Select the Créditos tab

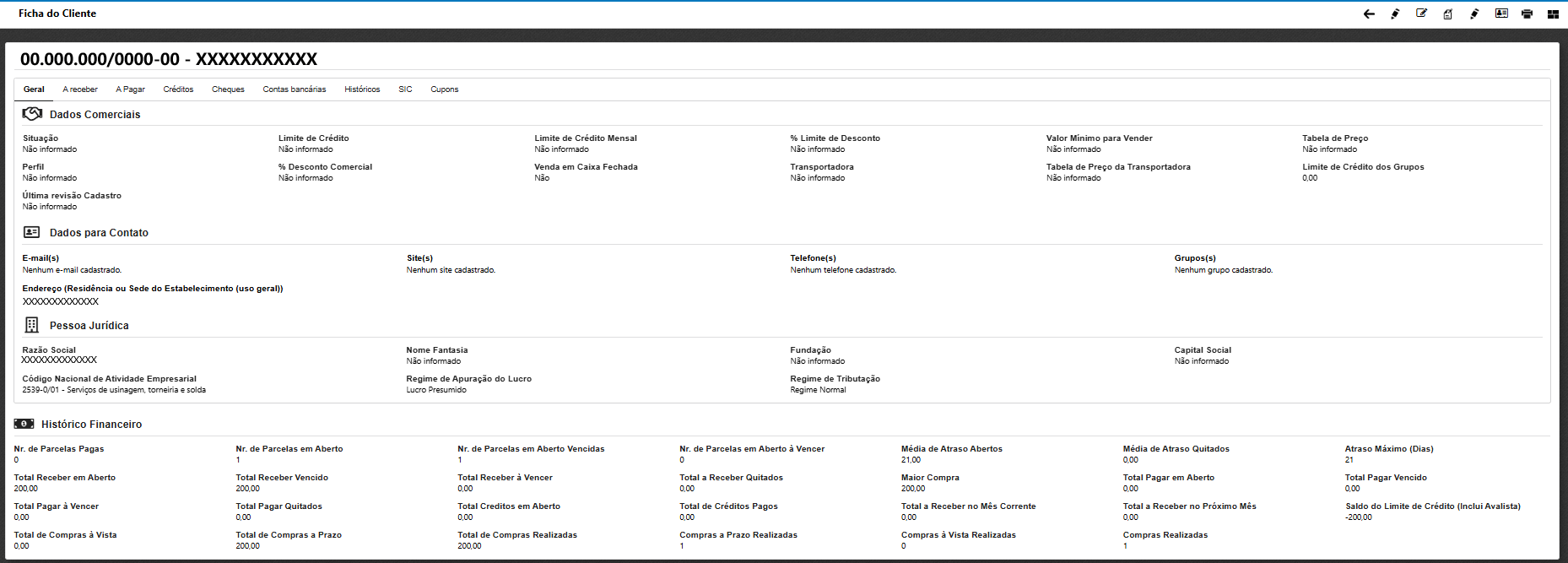click(178, 89)
